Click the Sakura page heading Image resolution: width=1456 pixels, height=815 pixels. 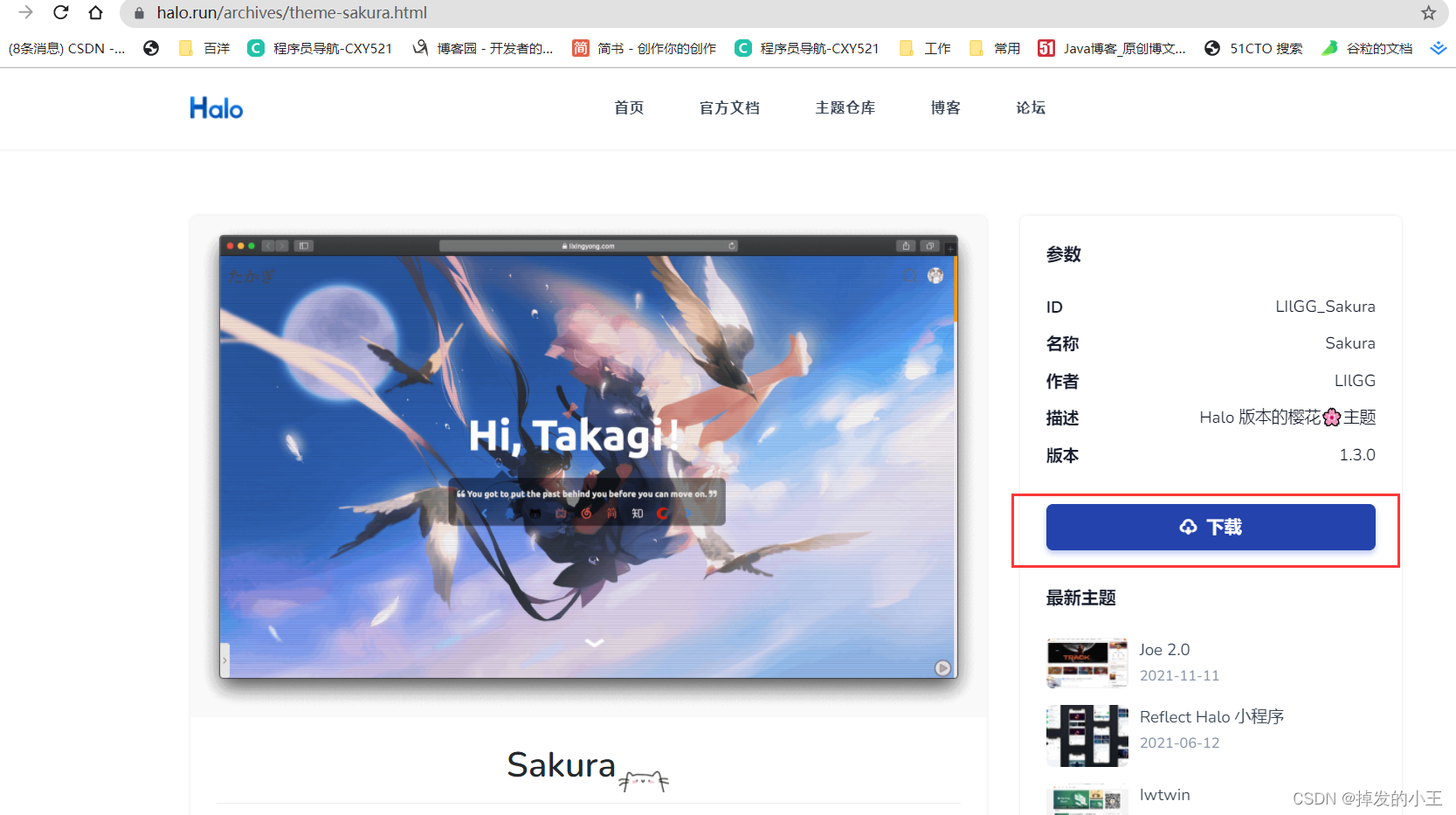(561, 765)
